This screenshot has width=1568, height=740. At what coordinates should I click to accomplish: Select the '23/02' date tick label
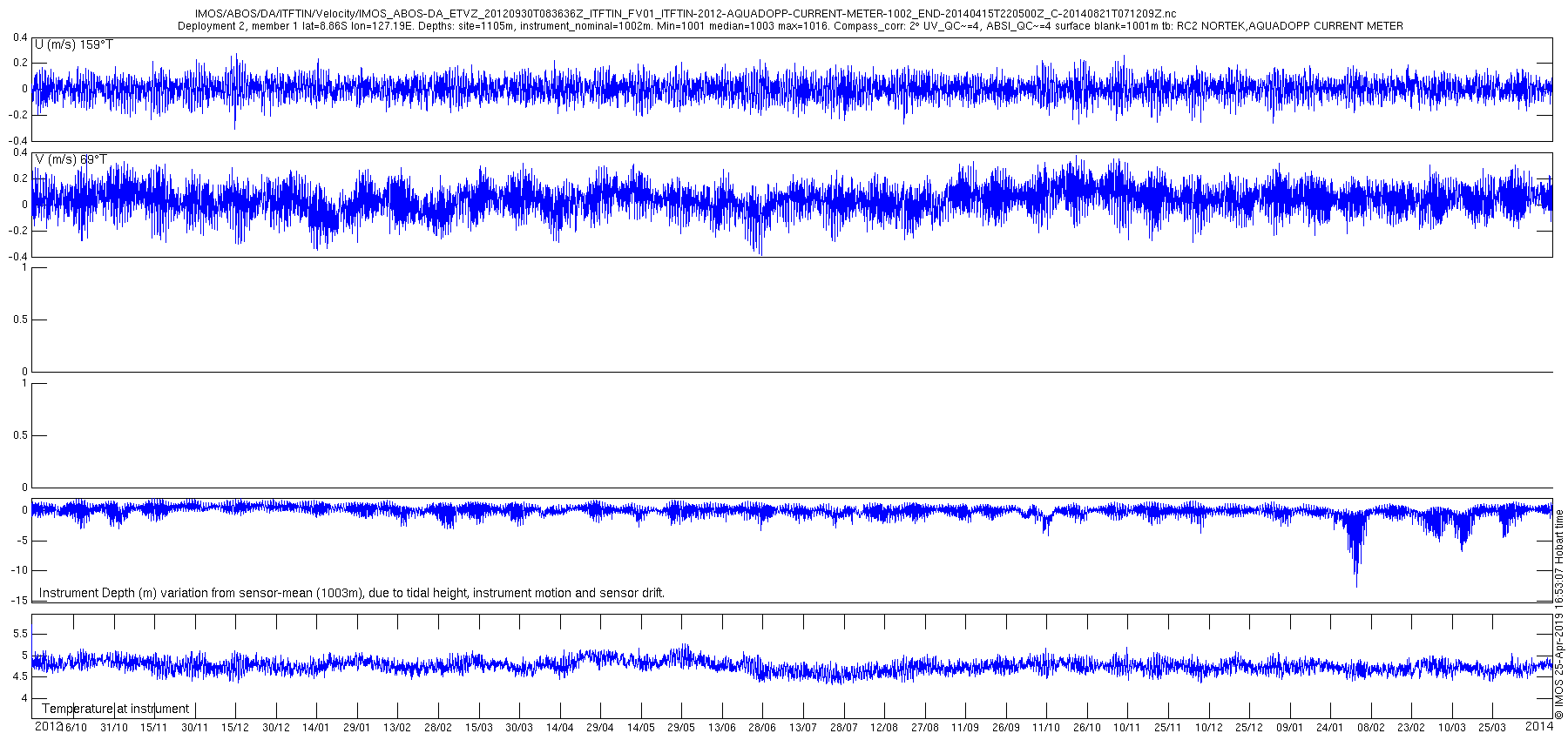(x=1411, y=728)
